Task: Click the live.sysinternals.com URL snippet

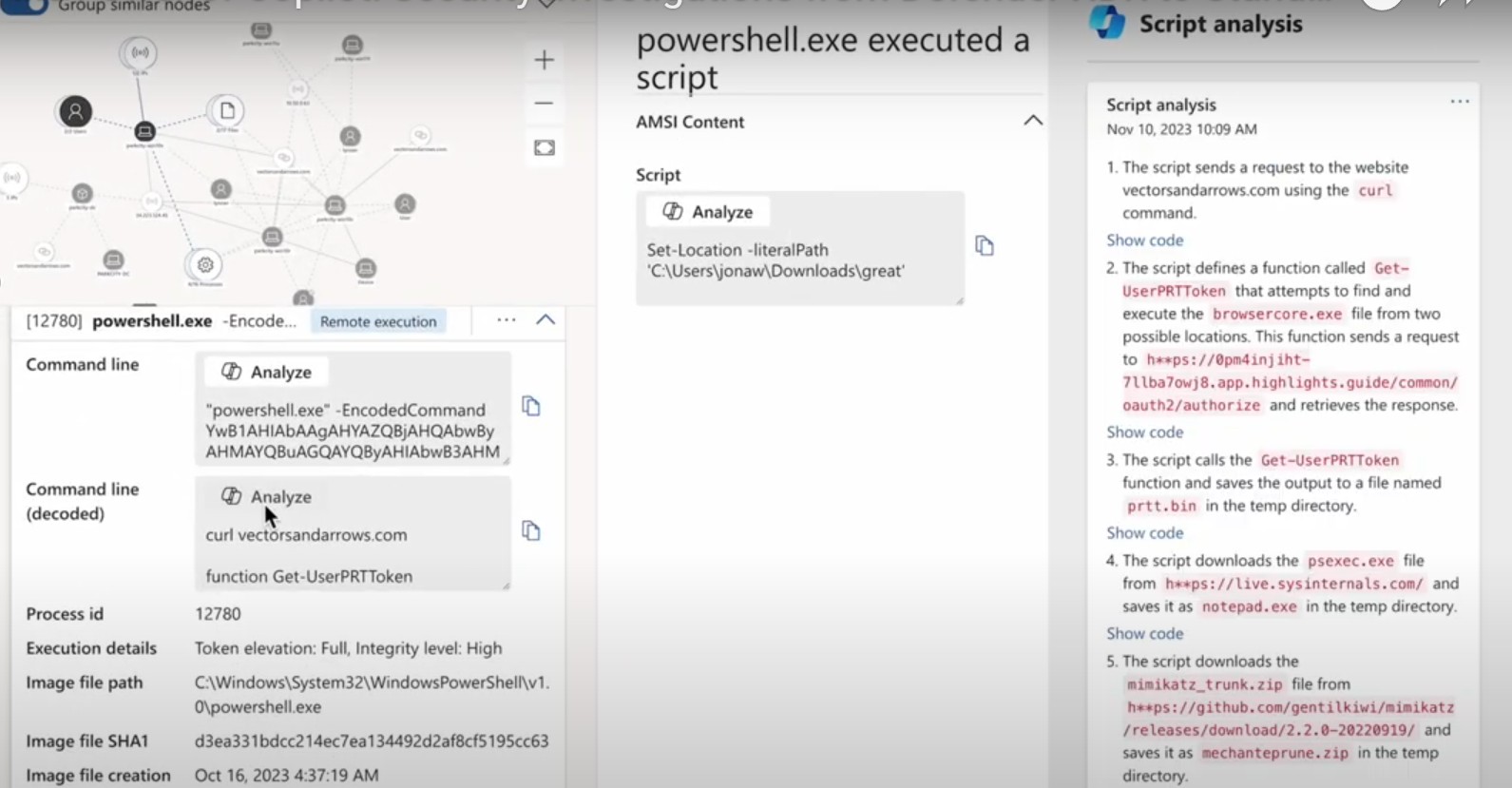Action: click(x=1294, y=585)
